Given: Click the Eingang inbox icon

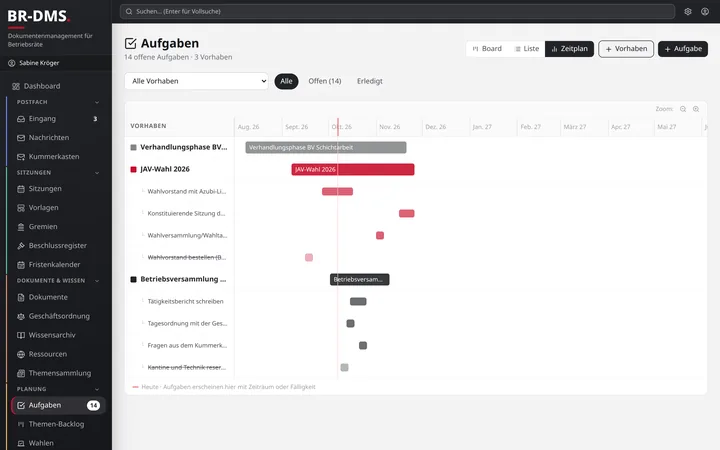Looking at the screenshot, I should pos(21,119).
